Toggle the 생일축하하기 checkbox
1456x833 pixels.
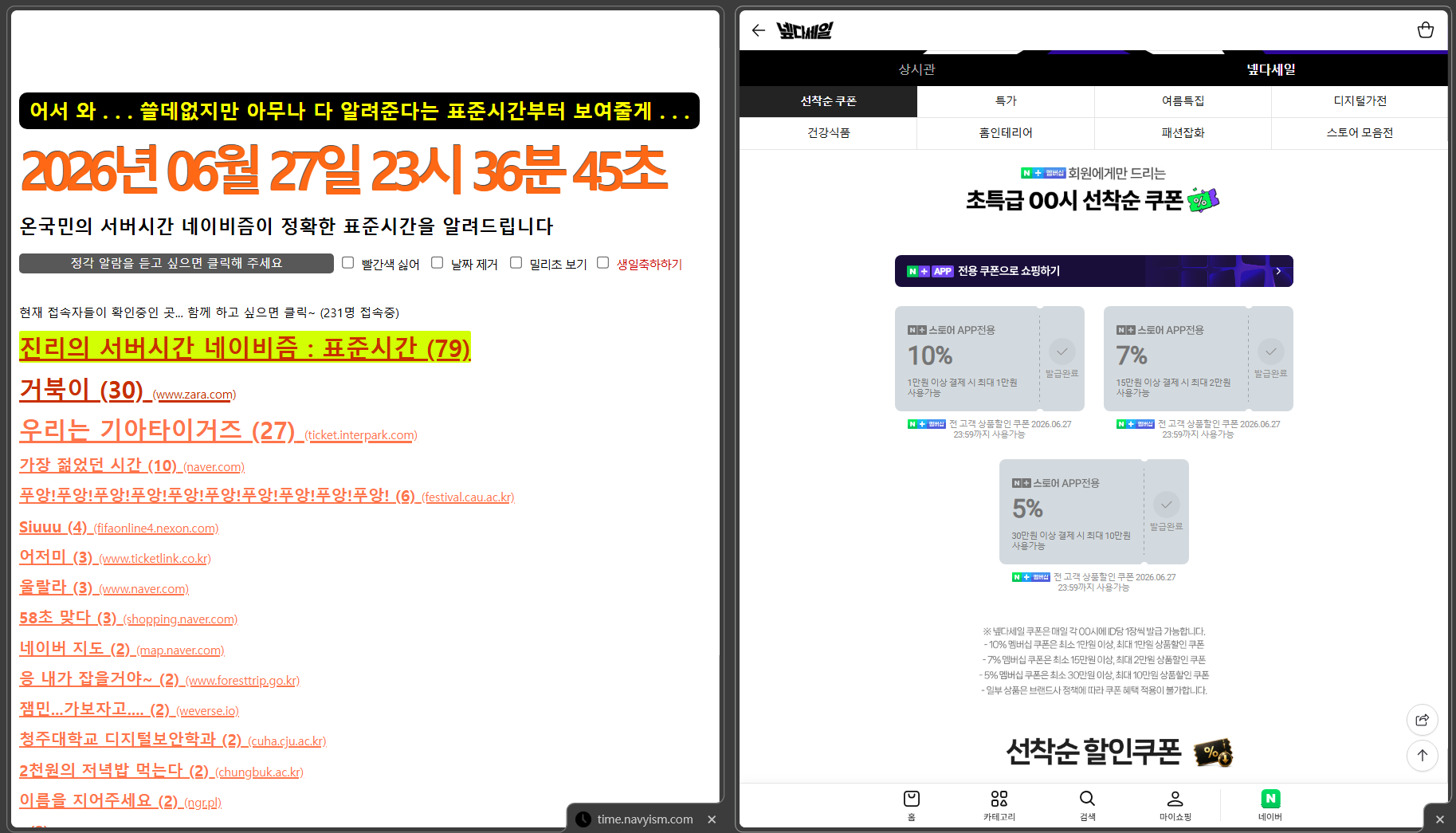[603, 263]
